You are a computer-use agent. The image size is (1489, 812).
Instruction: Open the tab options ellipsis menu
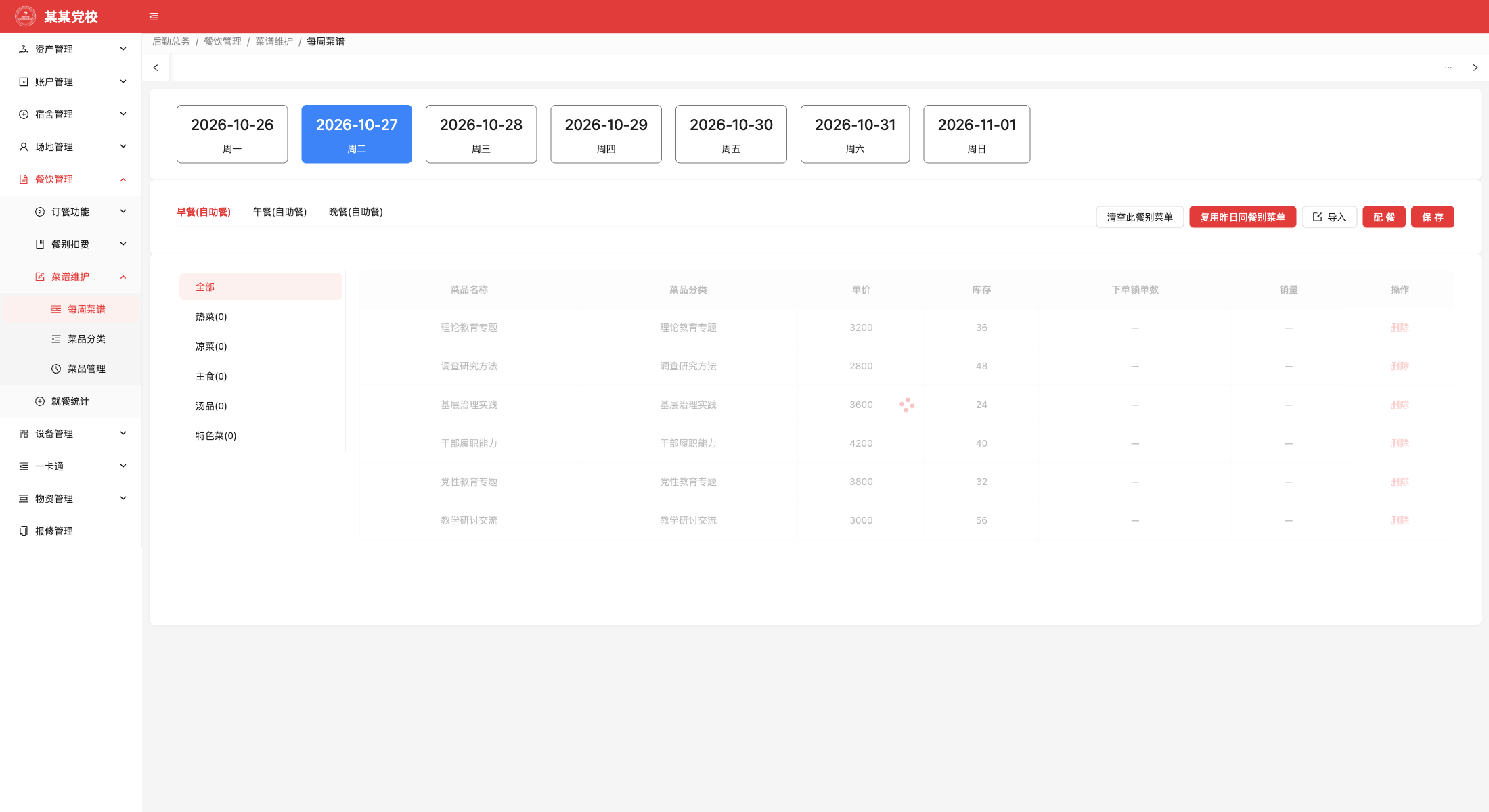point(1448,68)
